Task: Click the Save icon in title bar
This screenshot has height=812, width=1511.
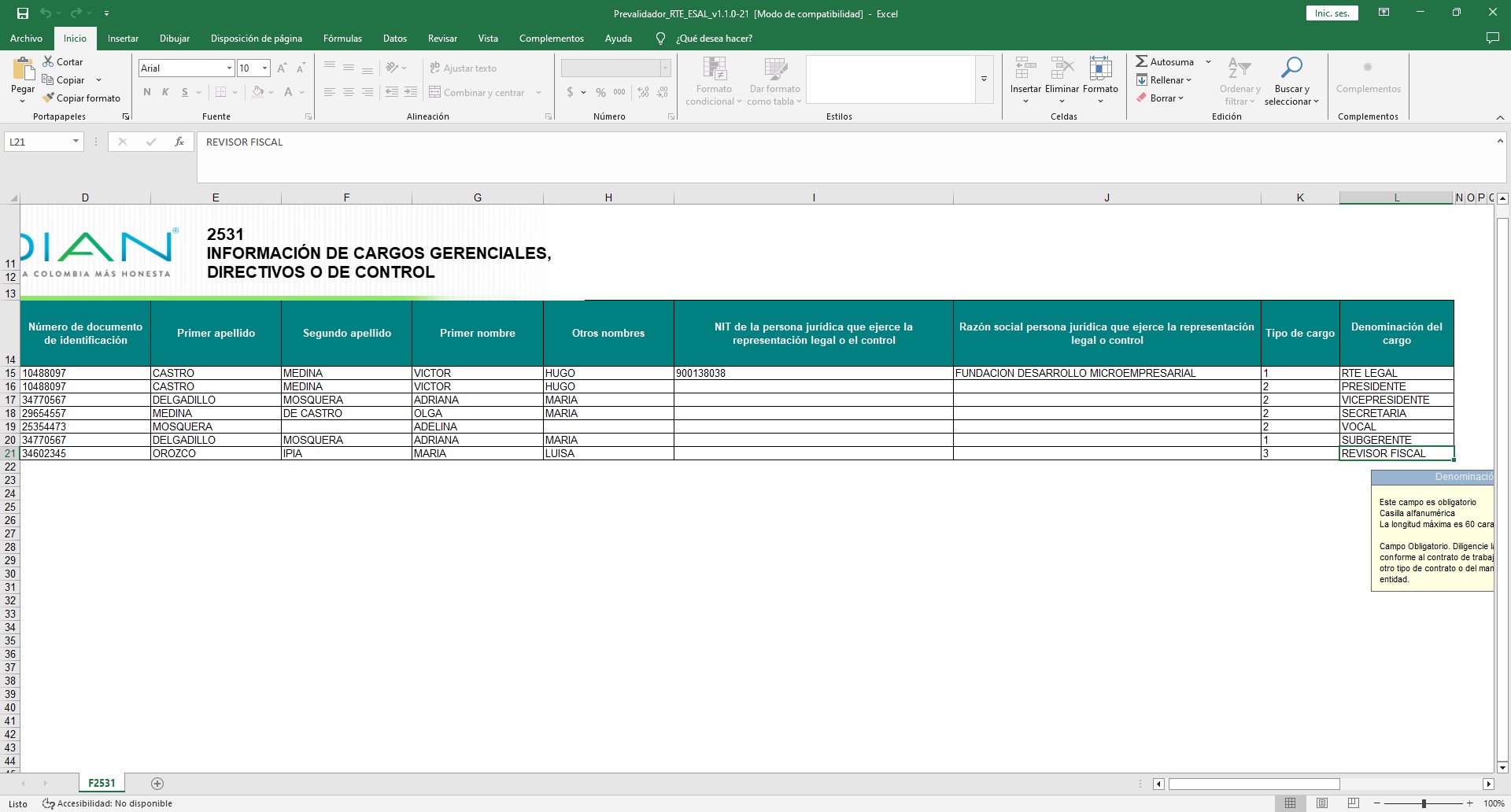Action: tap(23, 13)
